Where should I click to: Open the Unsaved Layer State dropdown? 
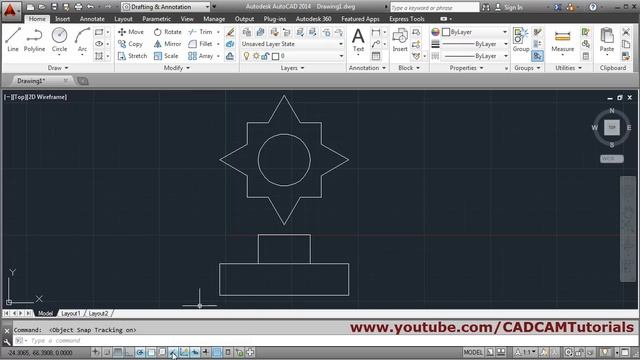pos(293,44)
